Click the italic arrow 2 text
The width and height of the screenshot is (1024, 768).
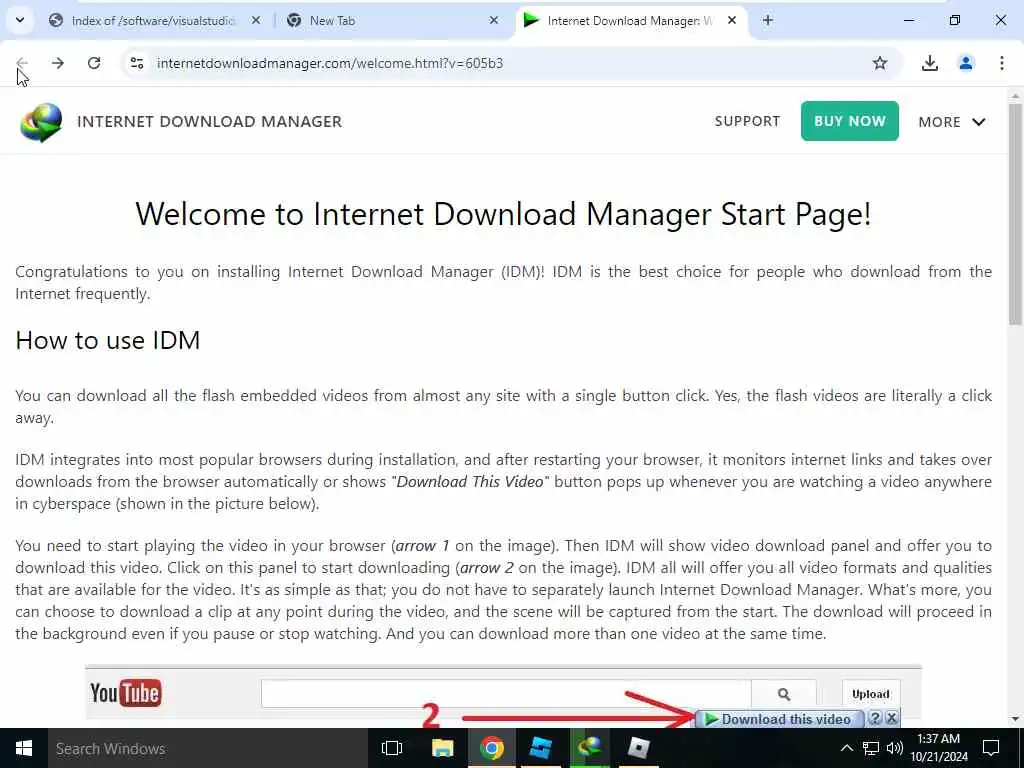coord(486,568)
